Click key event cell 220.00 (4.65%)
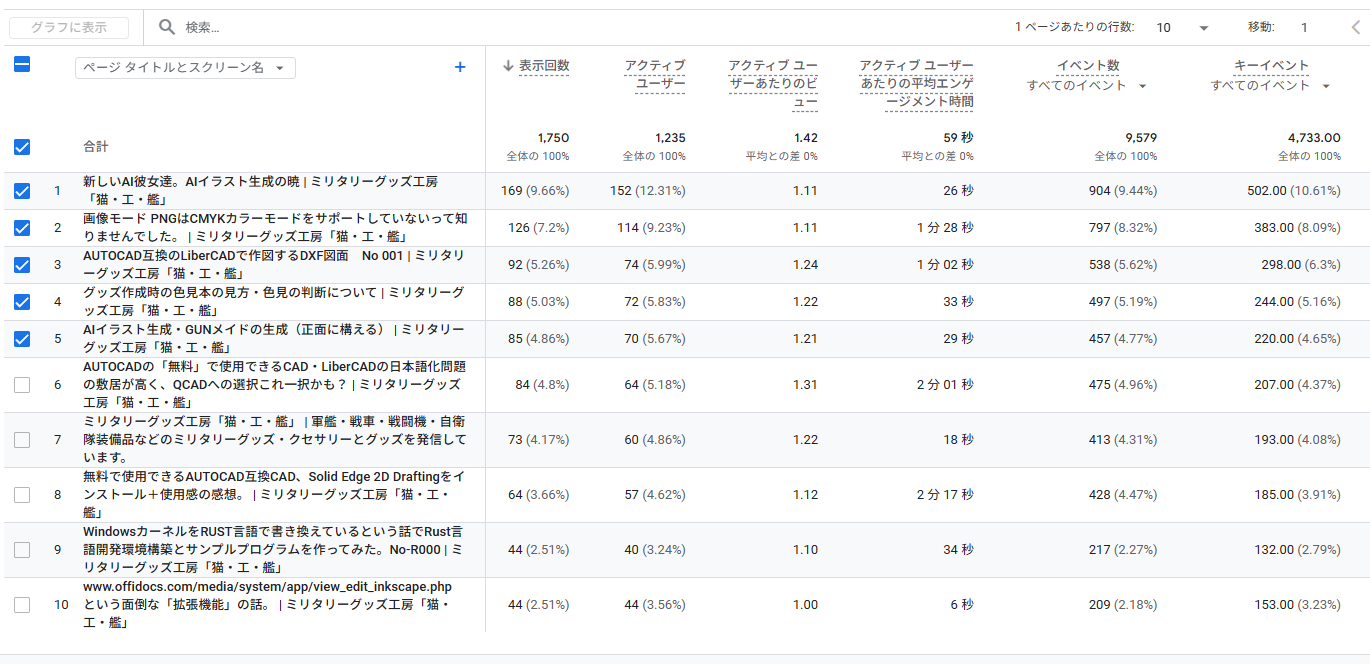This screenshot has width=1370, height=664. (1298, 339)
